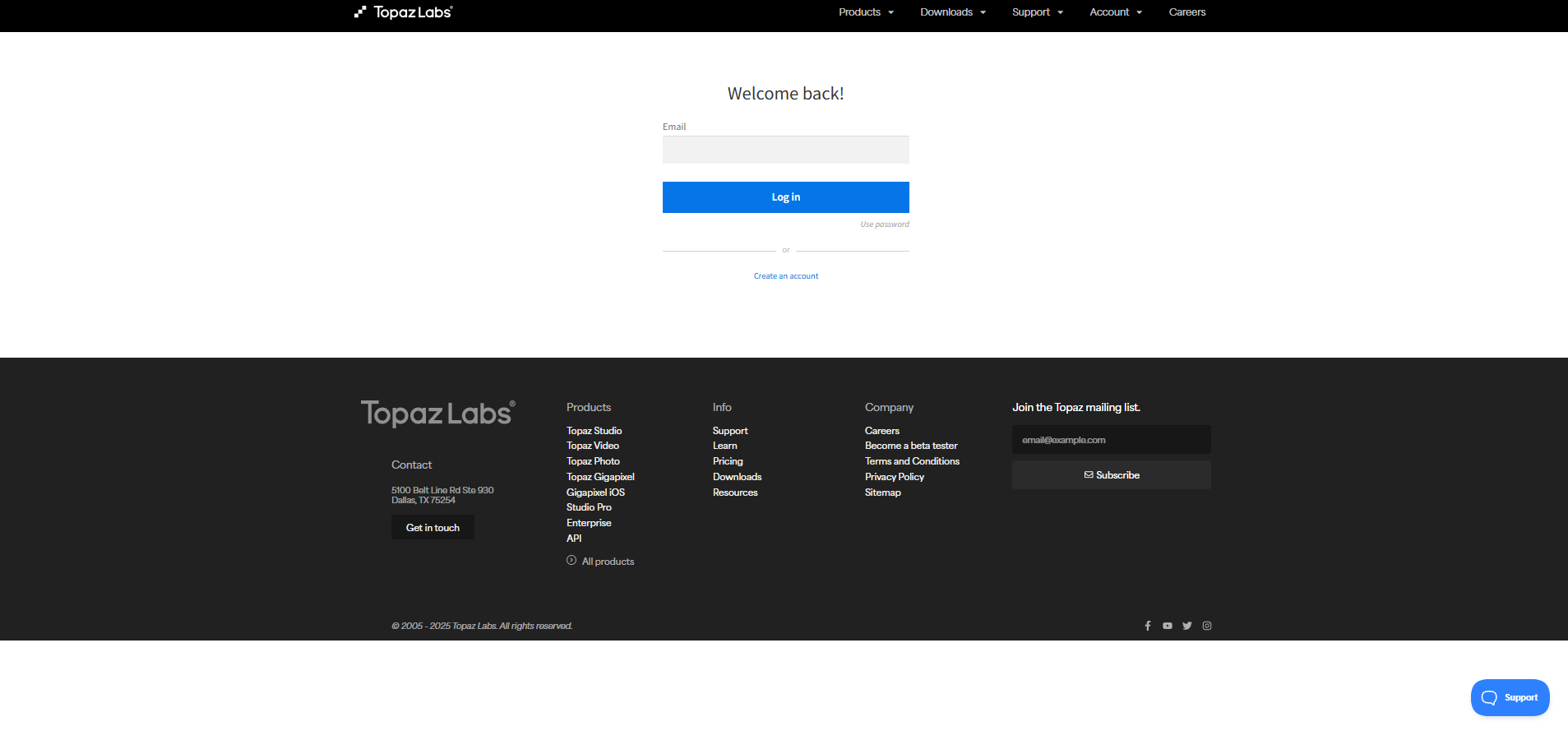
Task: Expand the Products dropdown menu
Action: [x=866, y=12]
